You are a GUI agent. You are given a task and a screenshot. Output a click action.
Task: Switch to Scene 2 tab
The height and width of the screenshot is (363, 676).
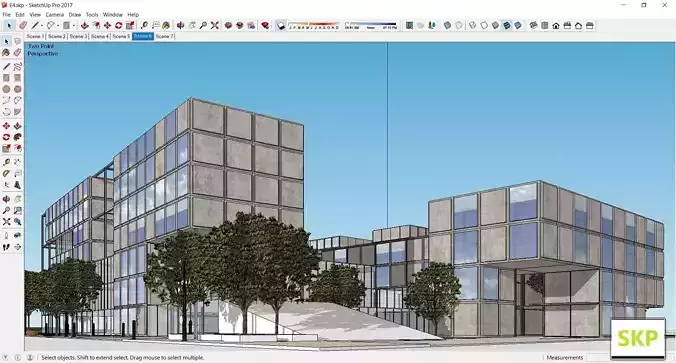[56, 36]
